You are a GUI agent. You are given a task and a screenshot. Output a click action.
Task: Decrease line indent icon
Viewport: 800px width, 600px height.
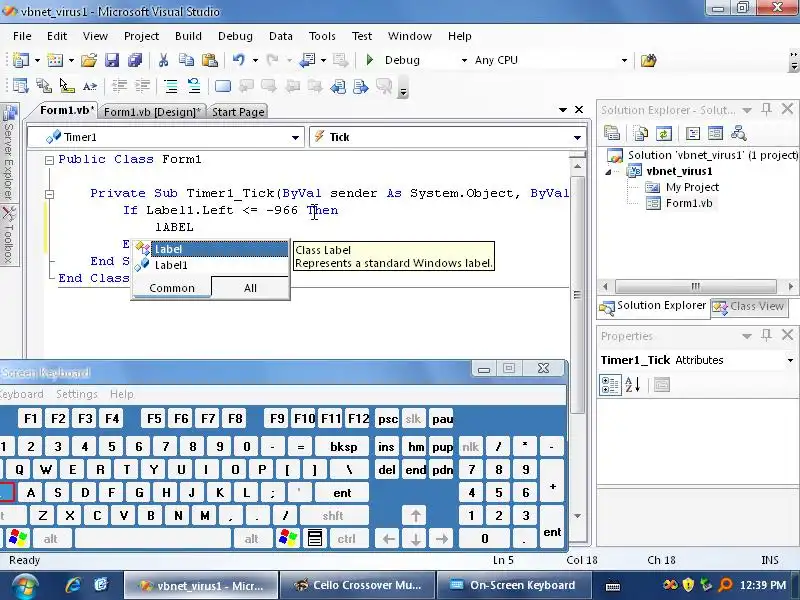point(119,86)
